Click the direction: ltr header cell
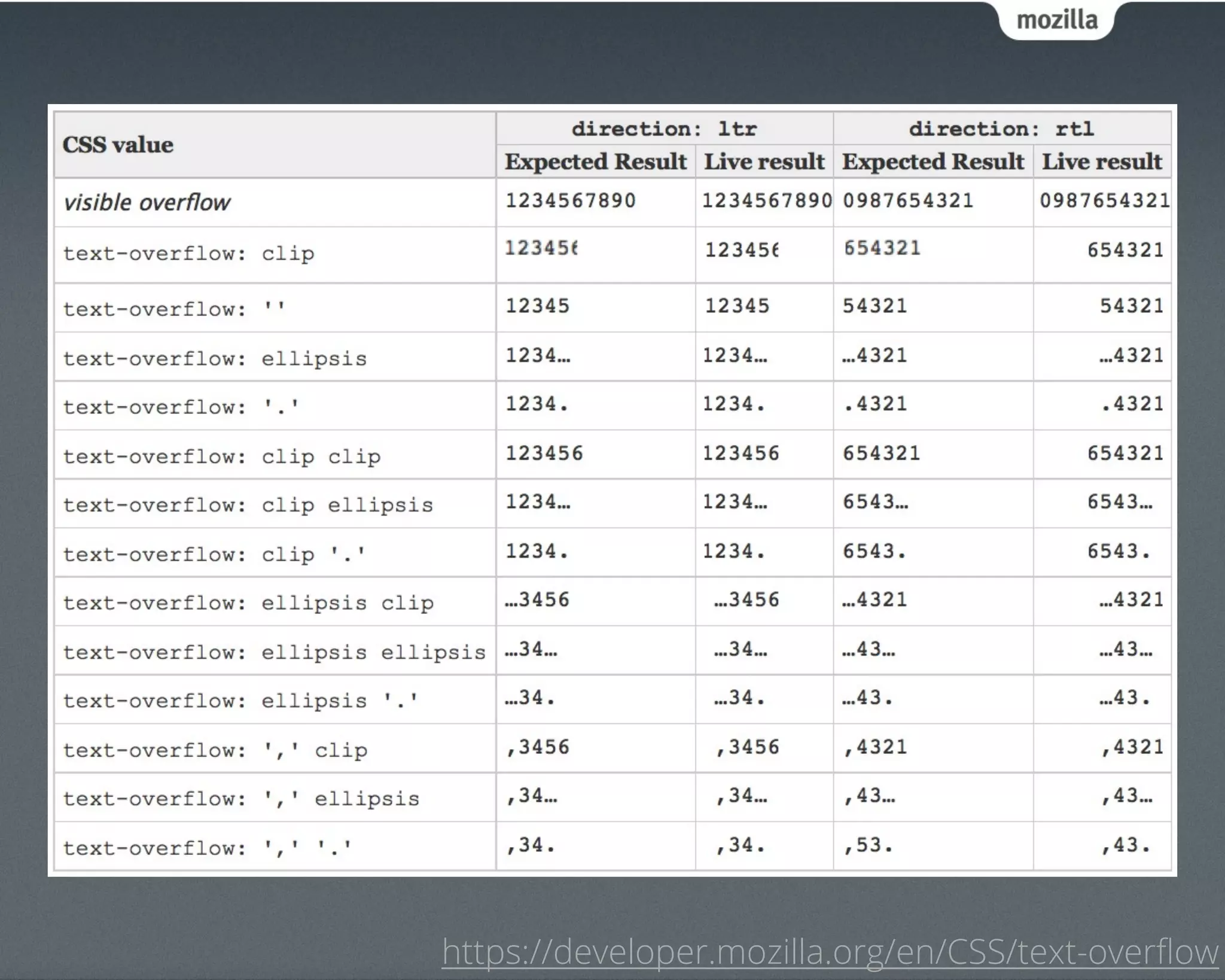The image size is (1225, 980). click(x=664, y=129)
